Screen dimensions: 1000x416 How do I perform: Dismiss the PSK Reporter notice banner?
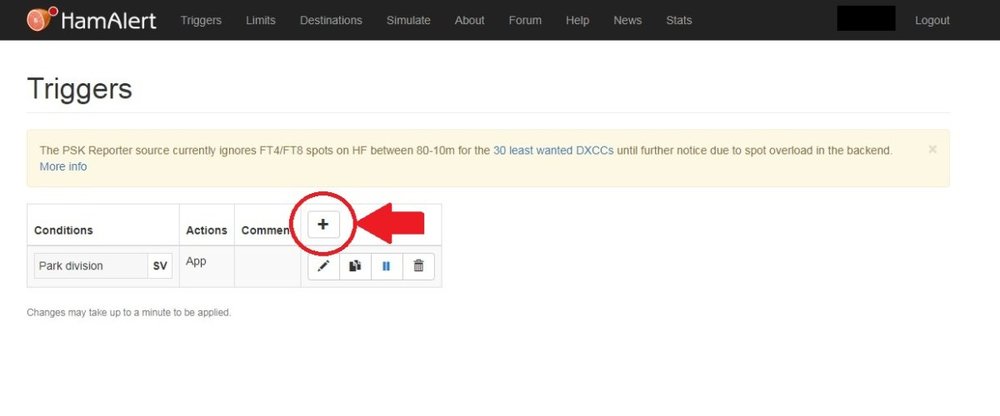(932, 149)
